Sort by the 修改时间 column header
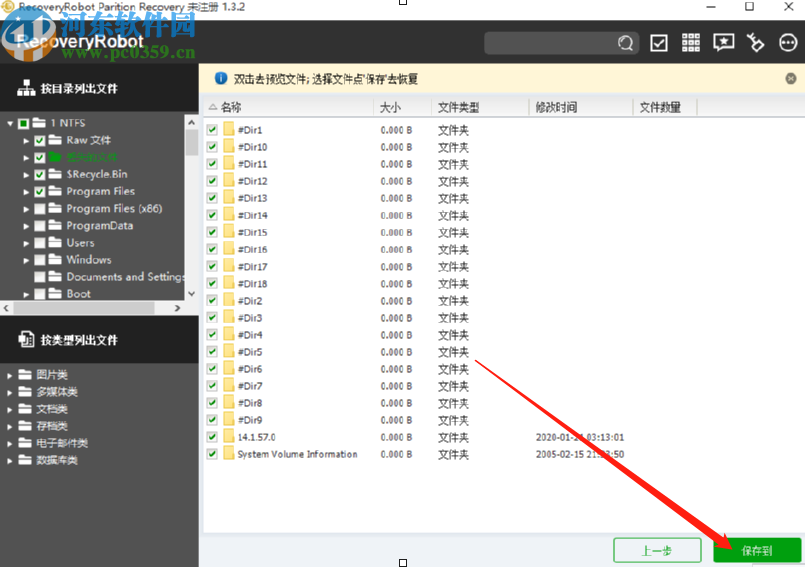 click(581, 107)
